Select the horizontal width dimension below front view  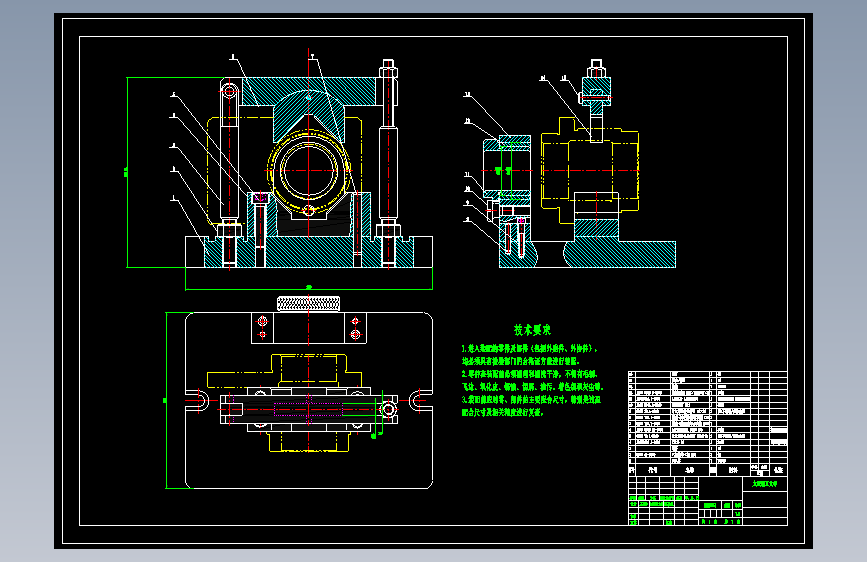(x=309, y=288)
